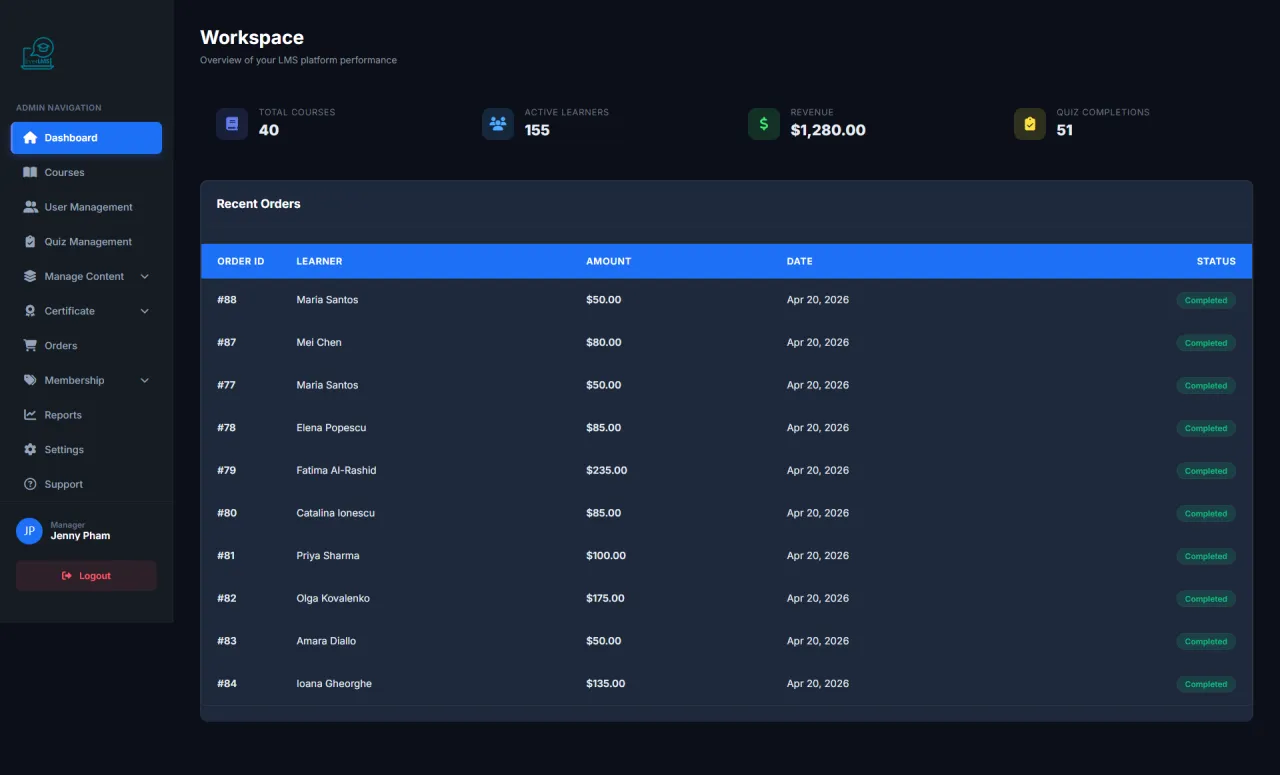1280x775 pixels.
Task: Click the Learner column header
Action: click(x=319, y=261)
